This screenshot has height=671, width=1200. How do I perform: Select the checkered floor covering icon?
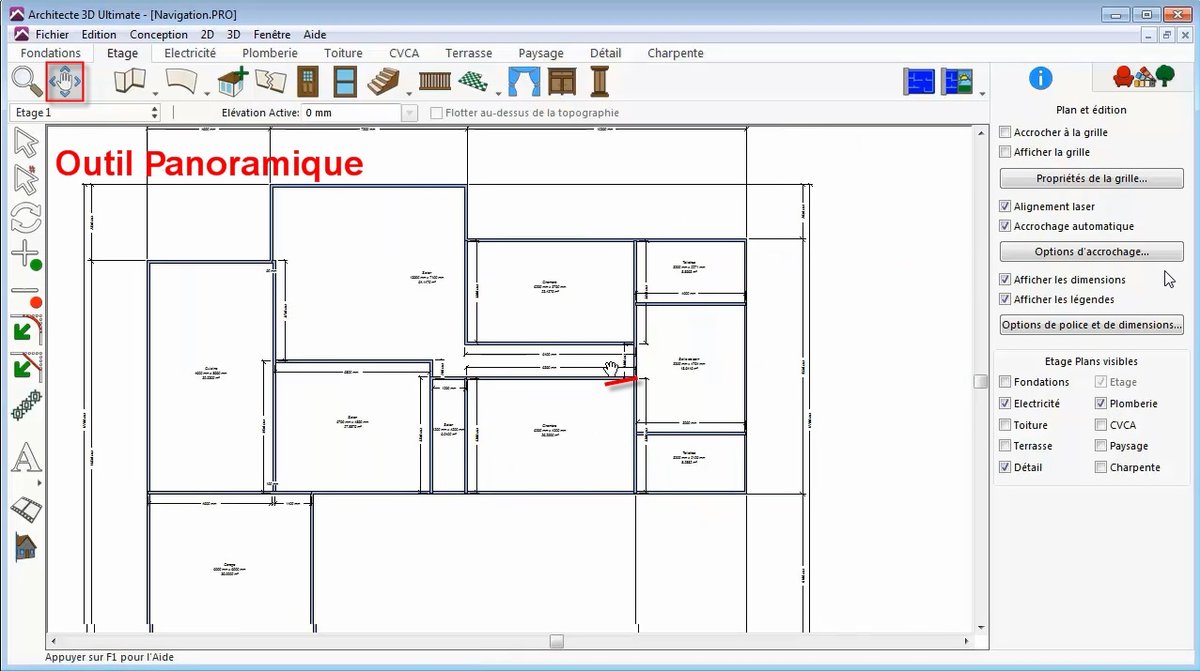point(473,81)
